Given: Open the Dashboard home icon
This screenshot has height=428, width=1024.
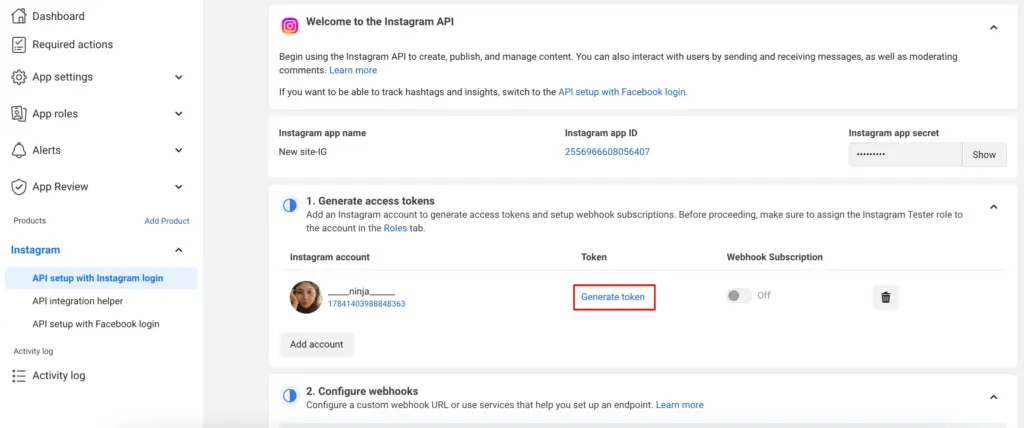Looking at the screenshot, I should [19, 16].
